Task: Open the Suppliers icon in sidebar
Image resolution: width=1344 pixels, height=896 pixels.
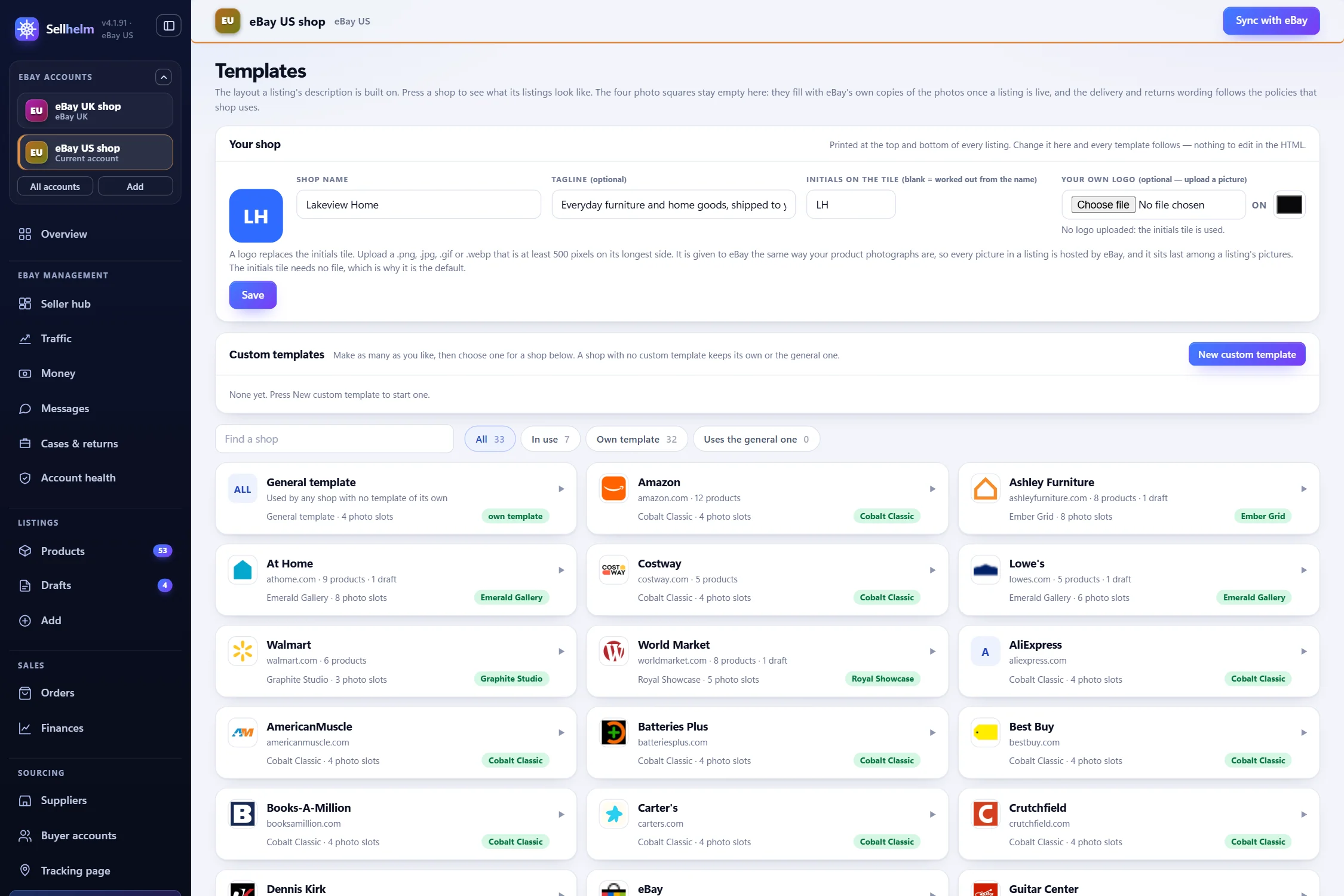Action: click(25, 800)
